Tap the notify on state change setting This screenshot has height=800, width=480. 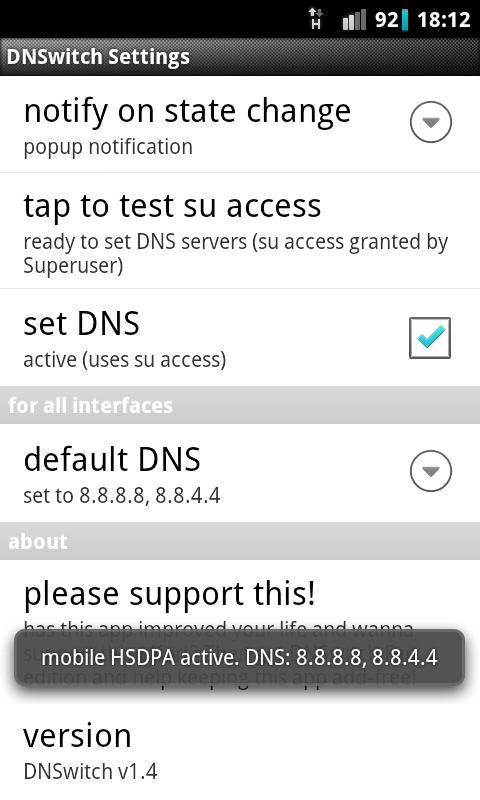240,124
